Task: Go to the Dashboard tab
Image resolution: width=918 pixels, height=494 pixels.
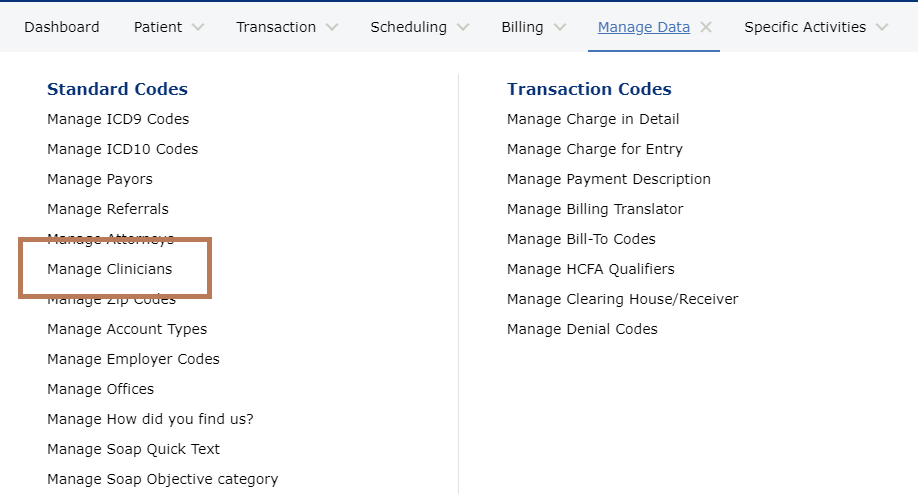Action: (62, 27)
